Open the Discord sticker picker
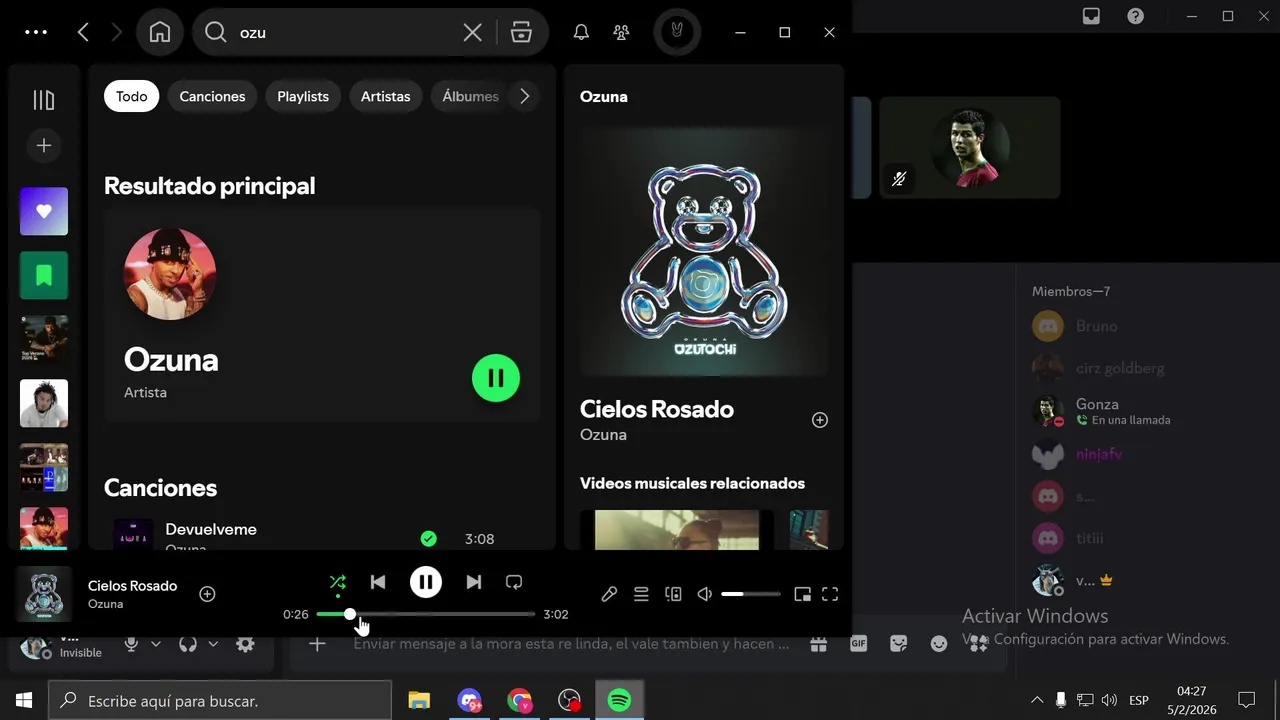The image size is (1280, 720). (x=899, y=645)
